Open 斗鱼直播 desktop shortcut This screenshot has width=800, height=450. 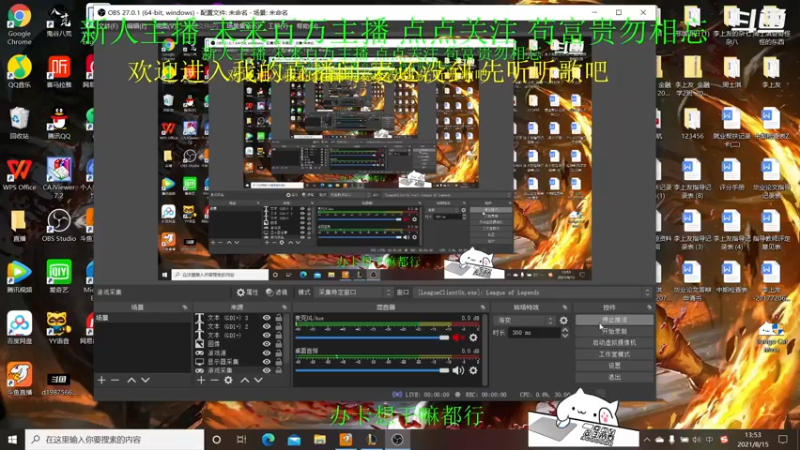pos(19,378)
